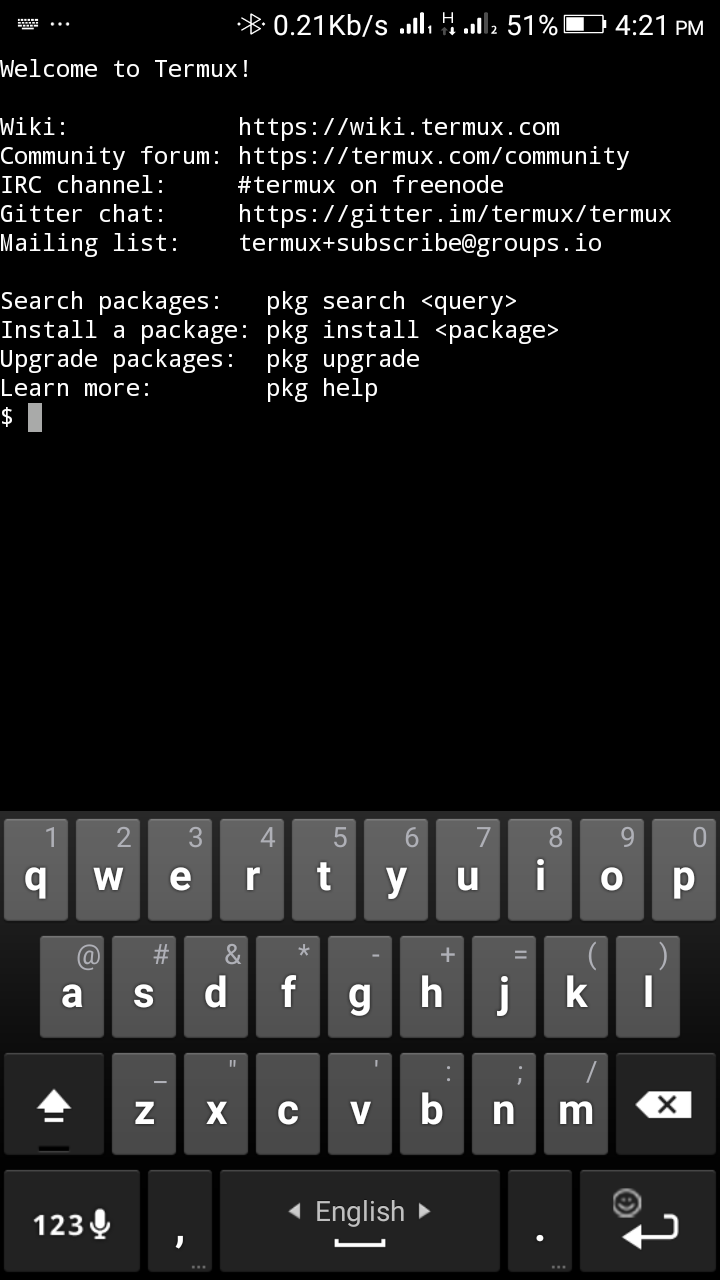Switch language with left arrow beside English
Image resolution: width=720 pixels, height=1280 pixels.
click(x=294, y=1211)
